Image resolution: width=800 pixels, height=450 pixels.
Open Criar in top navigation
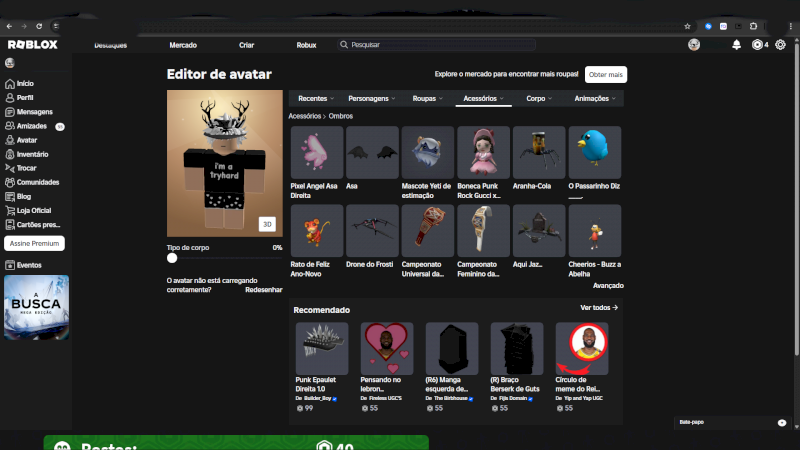[x=246, y=45]
